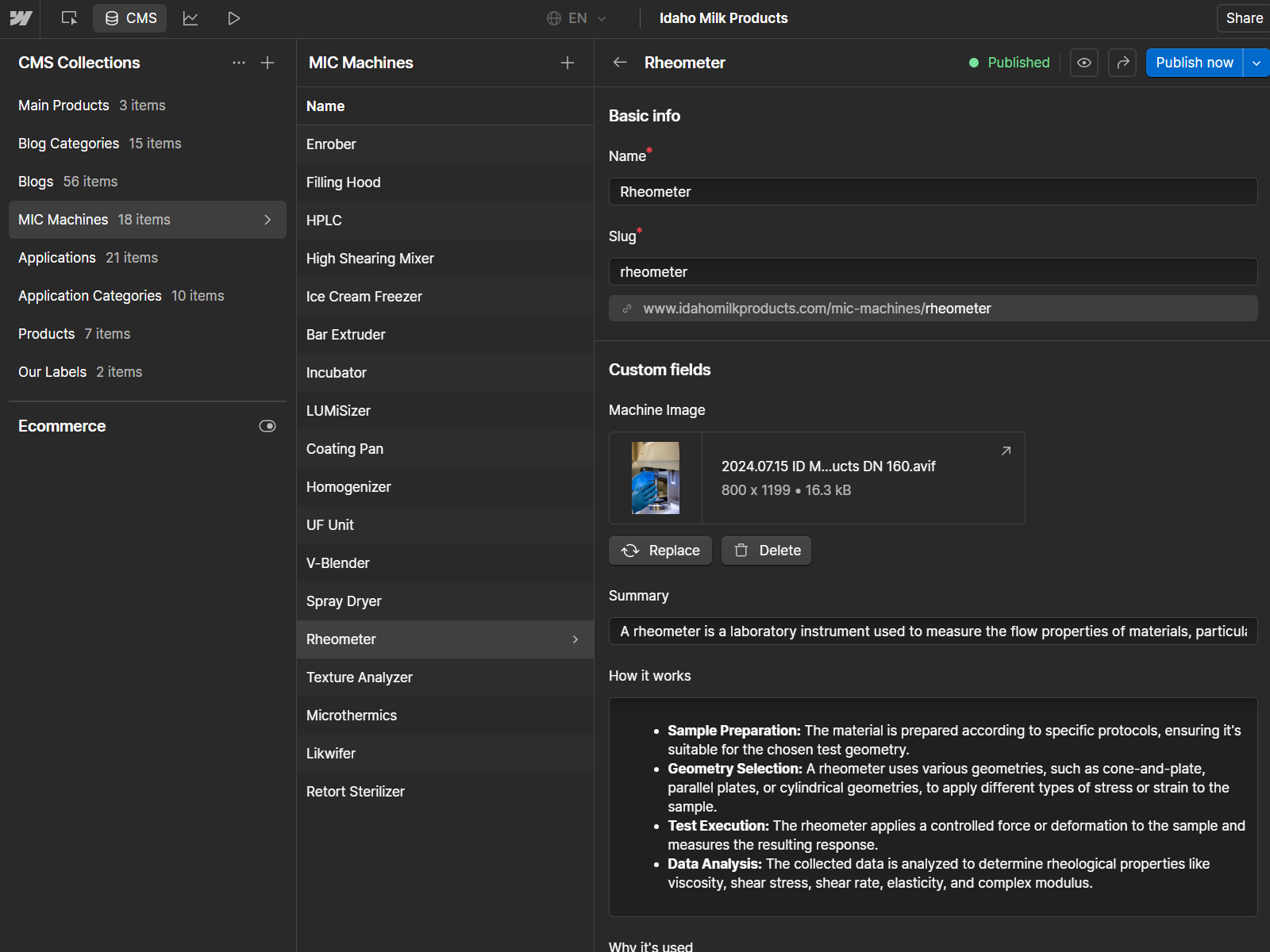Add a new MIC Machines item
This screenshot has height=952, width=1270.
click(x=568, y=63)
